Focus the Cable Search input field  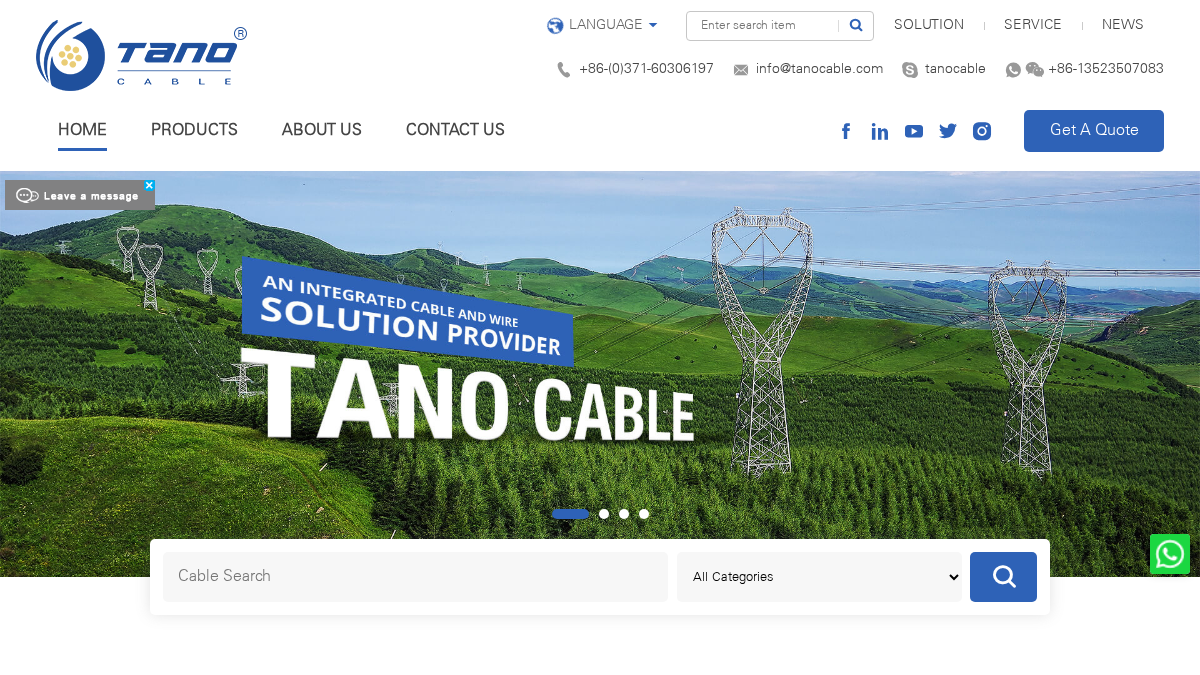click(415, 577)
